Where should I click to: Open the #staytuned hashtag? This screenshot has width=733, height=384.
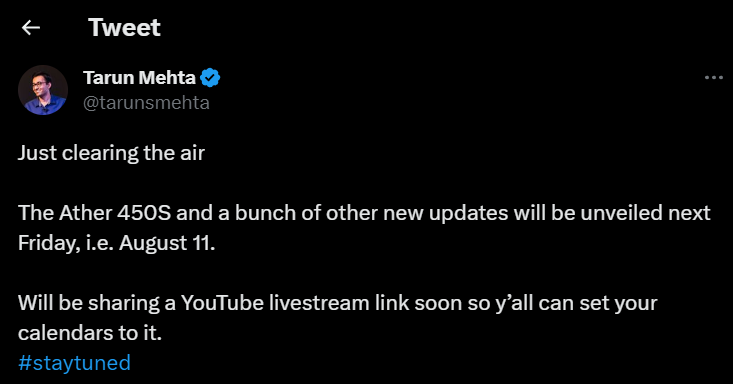point(74,363)
